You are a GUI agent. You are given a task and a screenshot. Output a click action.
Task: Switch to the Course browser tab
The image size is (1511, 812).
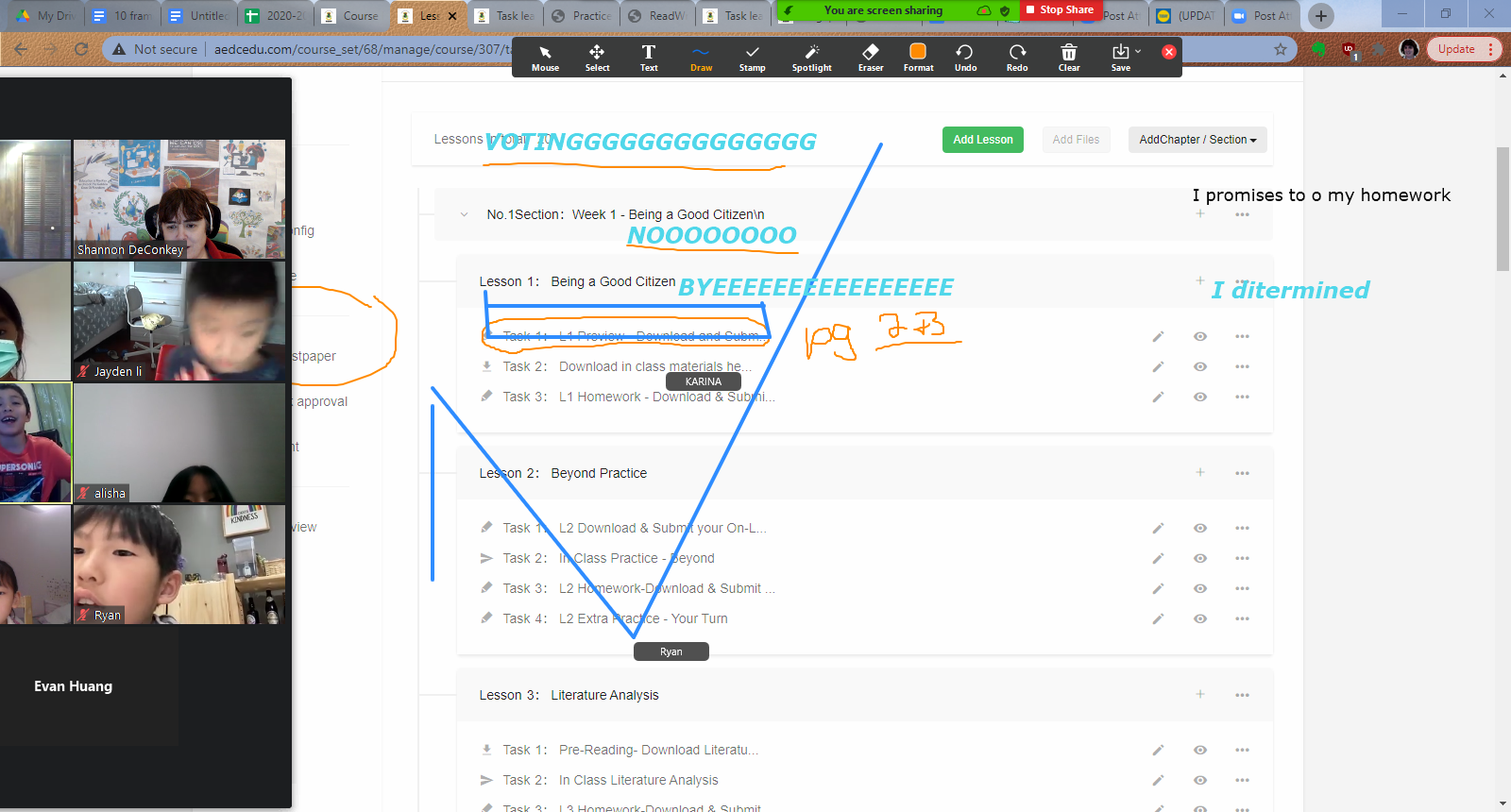pyautogui.click(x=351, y=15)
